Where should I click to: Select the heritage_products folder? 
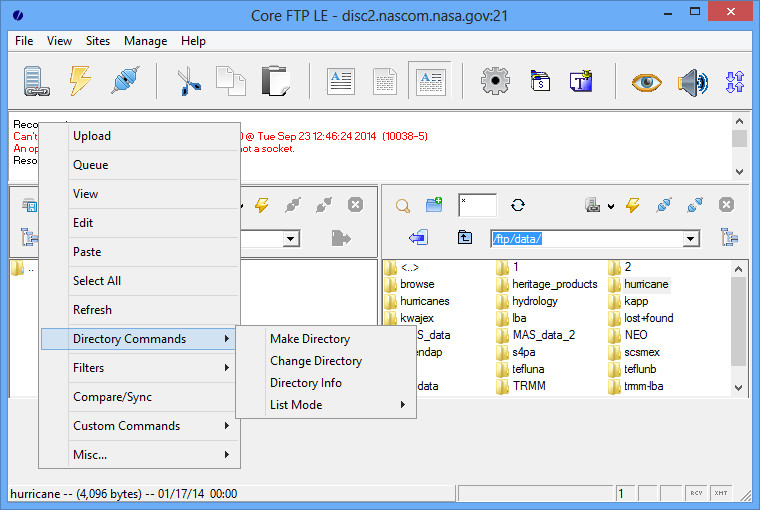(548, 284)
